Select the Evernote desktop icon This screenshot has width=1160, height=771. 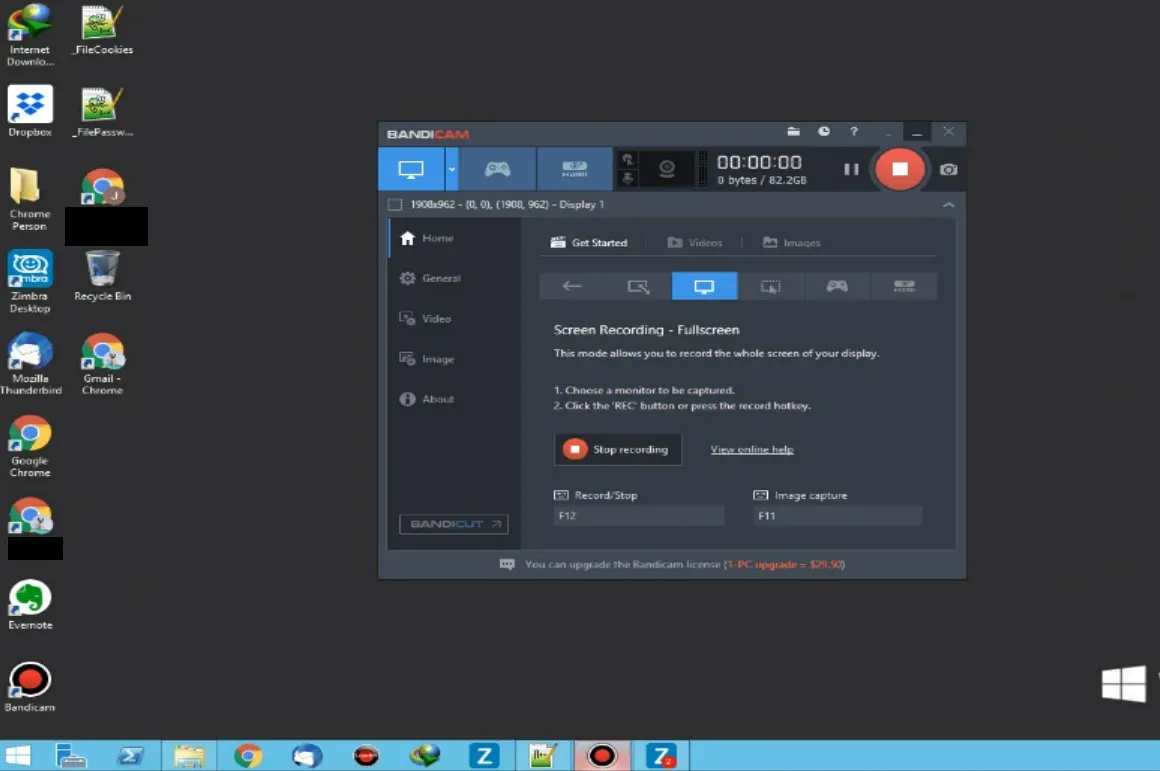[30, 605]
